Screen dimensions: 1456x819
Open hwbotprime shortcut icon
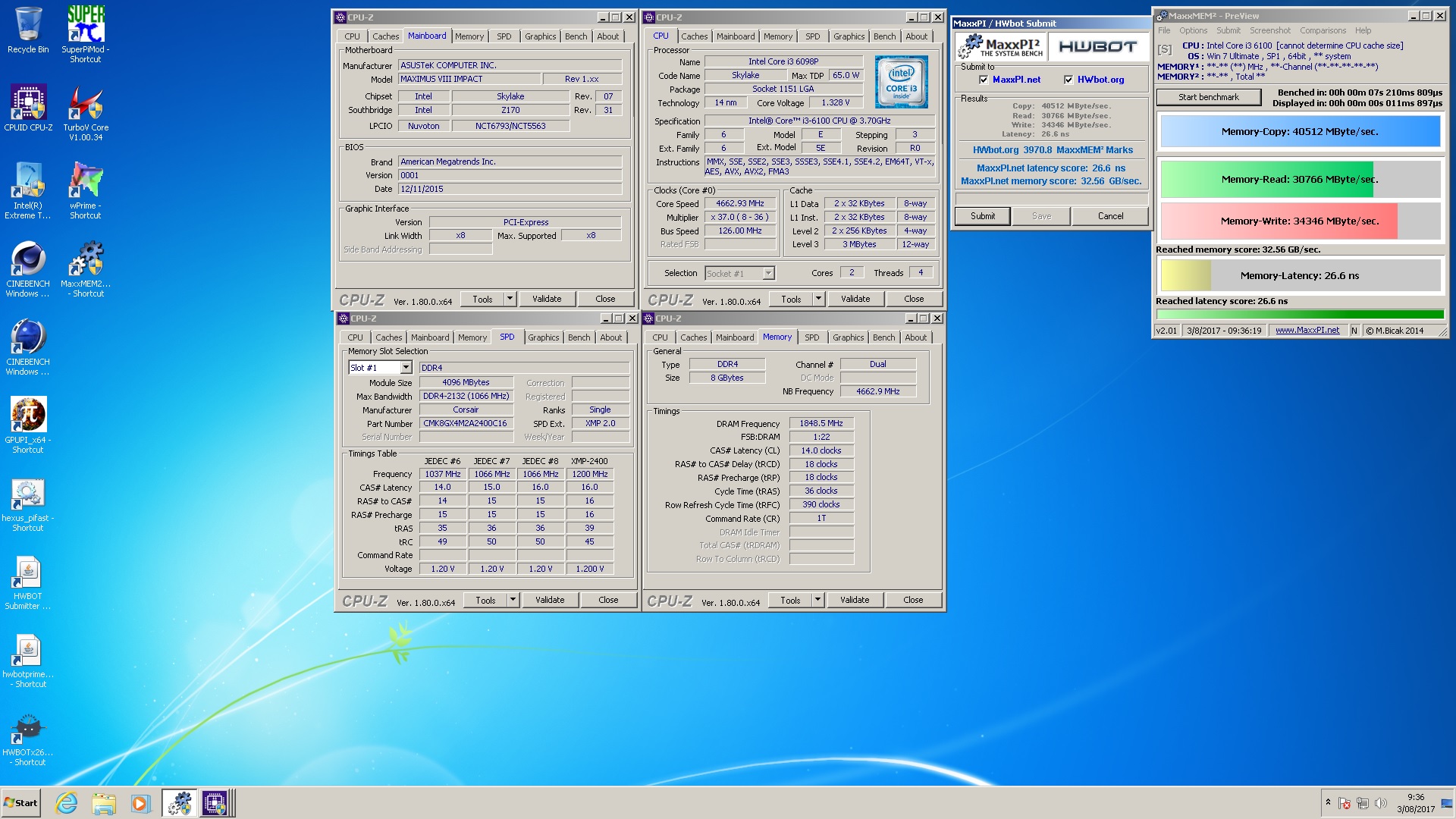pyautogui.click(x=28, y=659)
